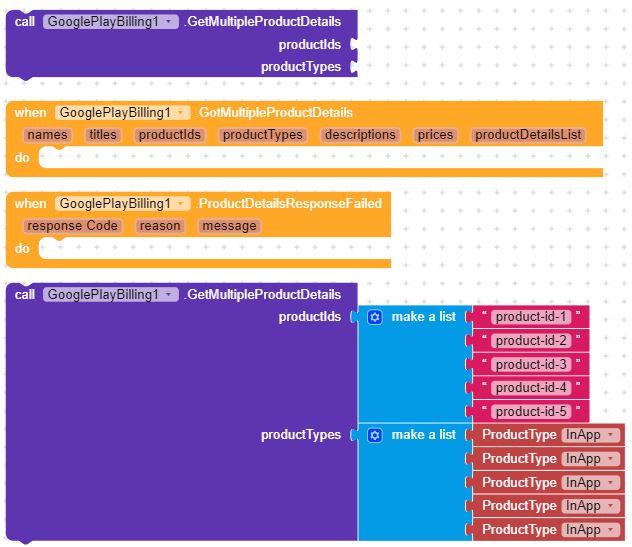632x547 pixels.
Task: Click the "productDetailsList" parameter
Action: (528, 135)
